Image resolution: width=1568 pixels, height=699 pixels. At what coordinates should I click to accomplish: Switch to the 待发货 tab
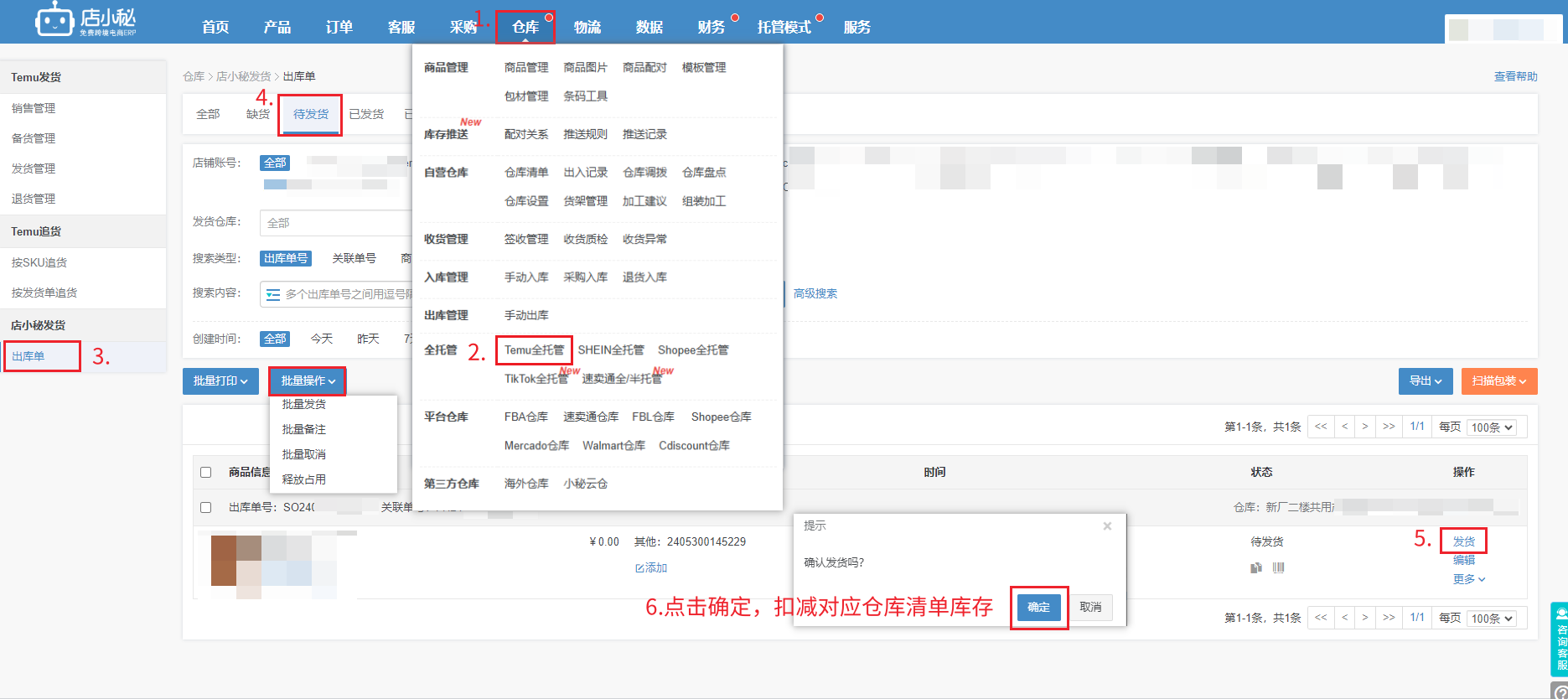(x=311, y=114)
